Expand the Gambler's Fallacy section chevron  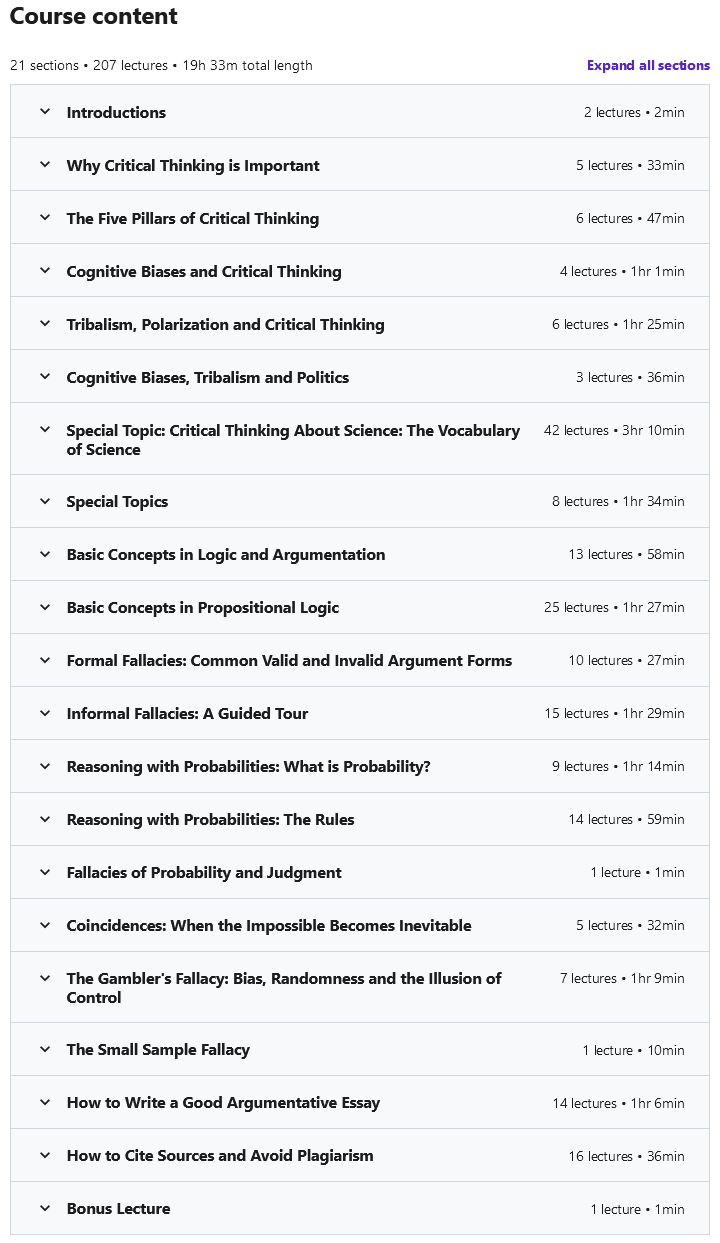coord(45,978)
